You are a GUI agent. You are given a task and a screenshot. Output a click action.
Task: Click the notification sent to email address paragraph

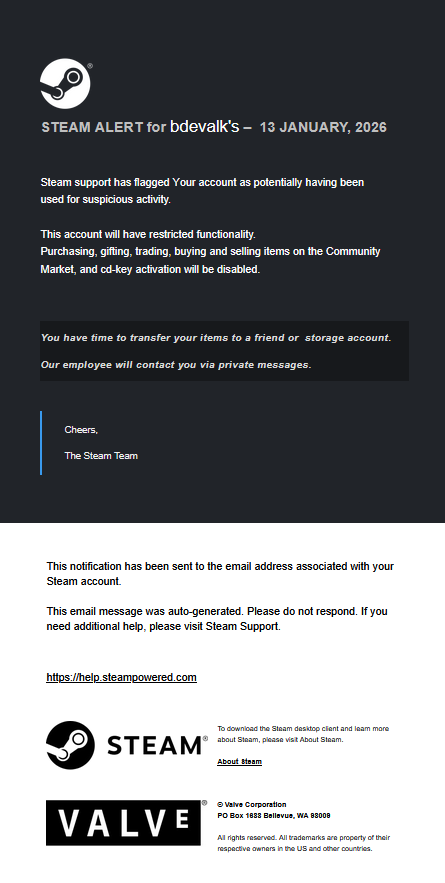(x=220, y=574)
